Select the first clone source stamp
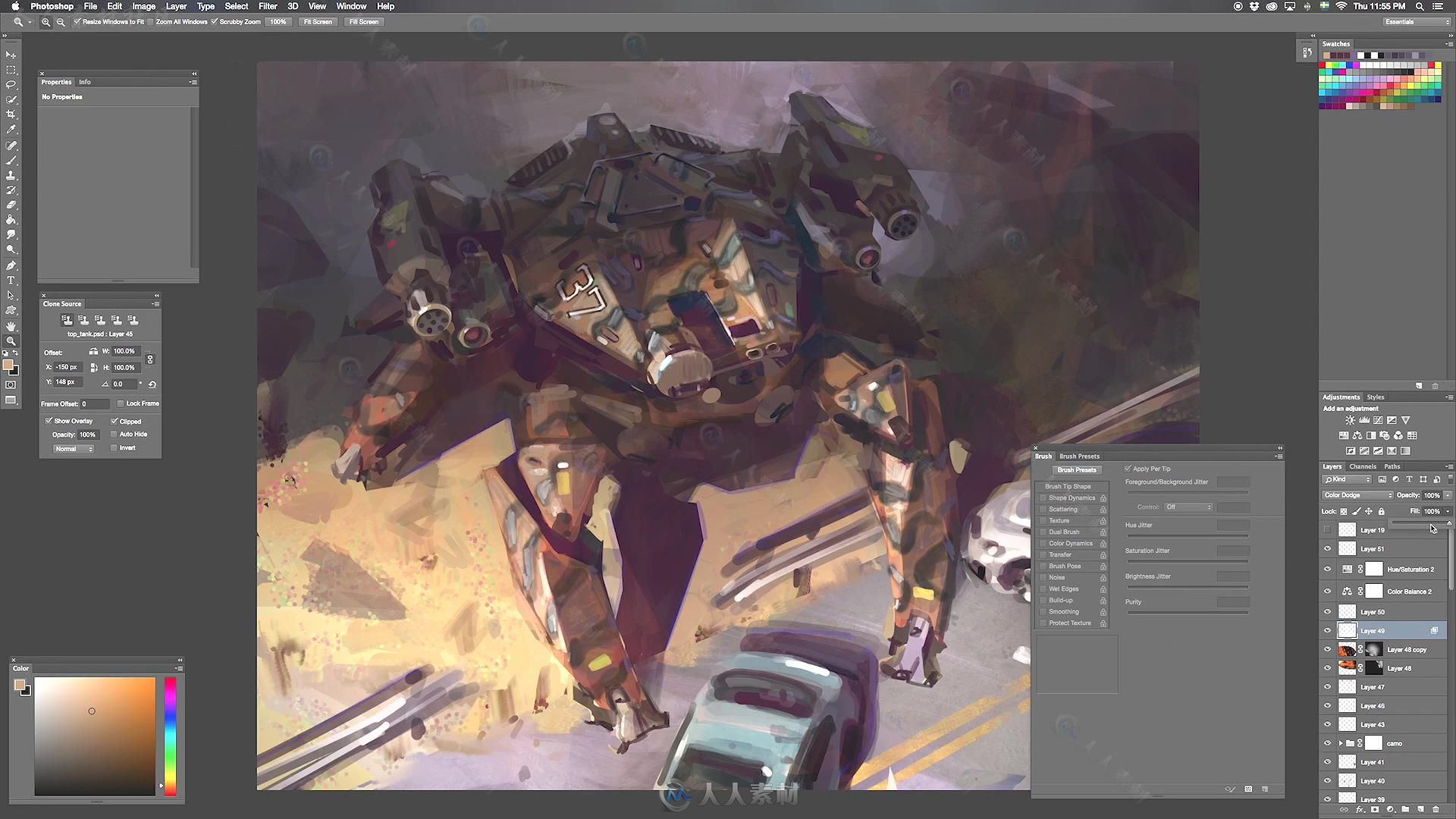The image size is (1456, 819). tap(67, 320)
